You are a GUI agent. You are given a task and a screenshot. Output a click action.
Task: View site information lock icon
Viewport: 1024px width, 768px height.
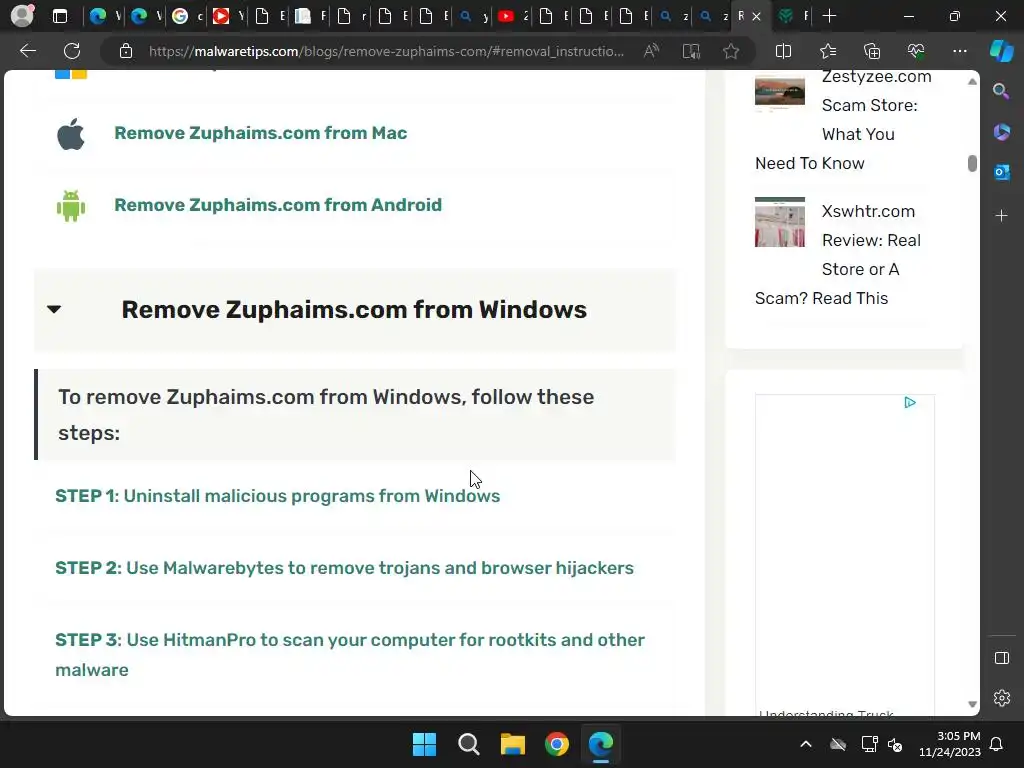126,51
